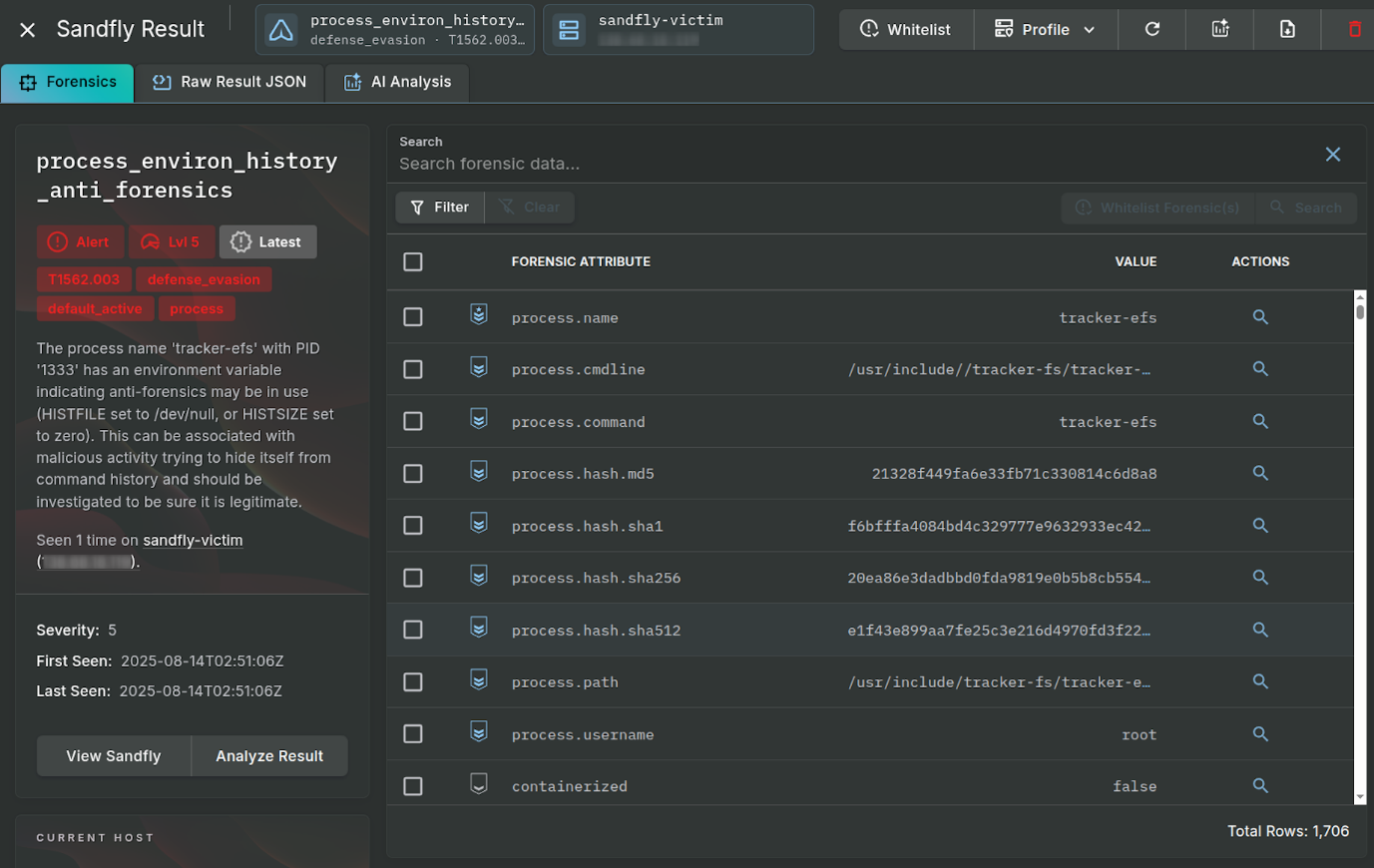This screenshot has height=868, width=1374.
Task: Click the magnifier action for process.cmdline
Action: click(x=1260, y=369)
